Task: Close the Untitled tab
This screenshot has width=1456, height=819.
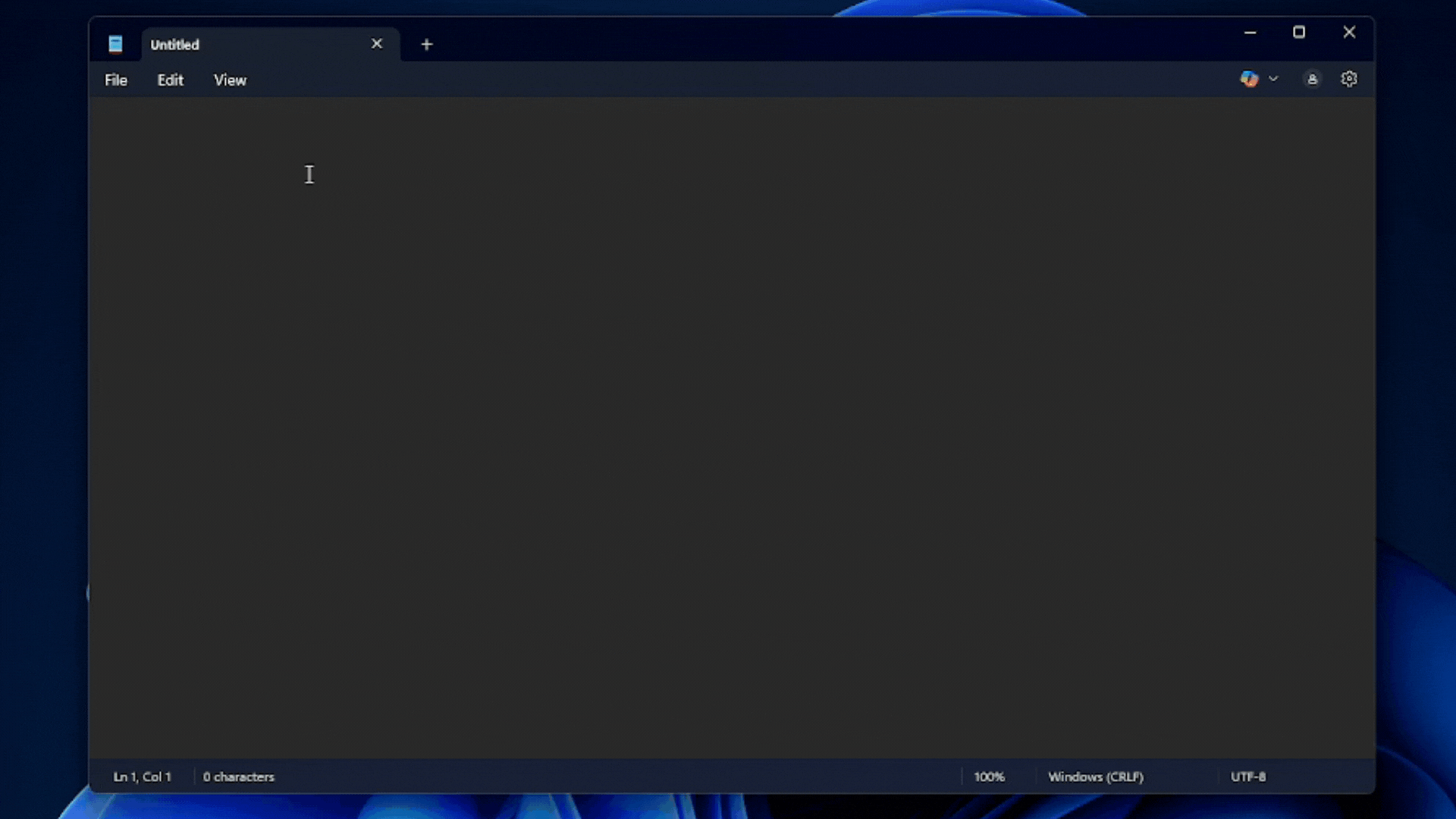Action: point(377,44)
